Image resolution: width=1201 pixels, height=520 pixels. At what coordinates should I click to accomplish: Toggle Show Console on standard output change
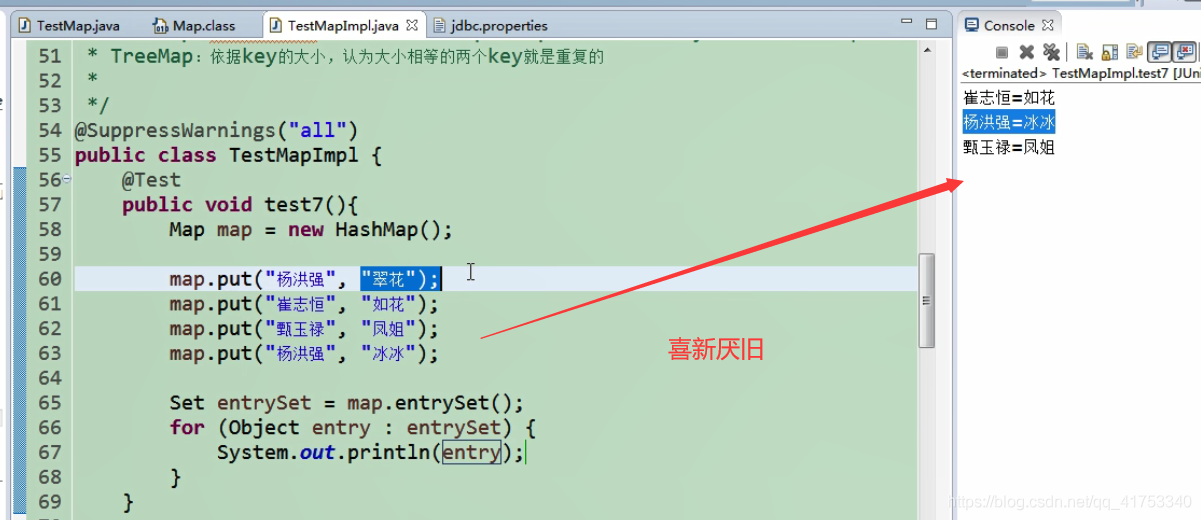point(1159,52)
